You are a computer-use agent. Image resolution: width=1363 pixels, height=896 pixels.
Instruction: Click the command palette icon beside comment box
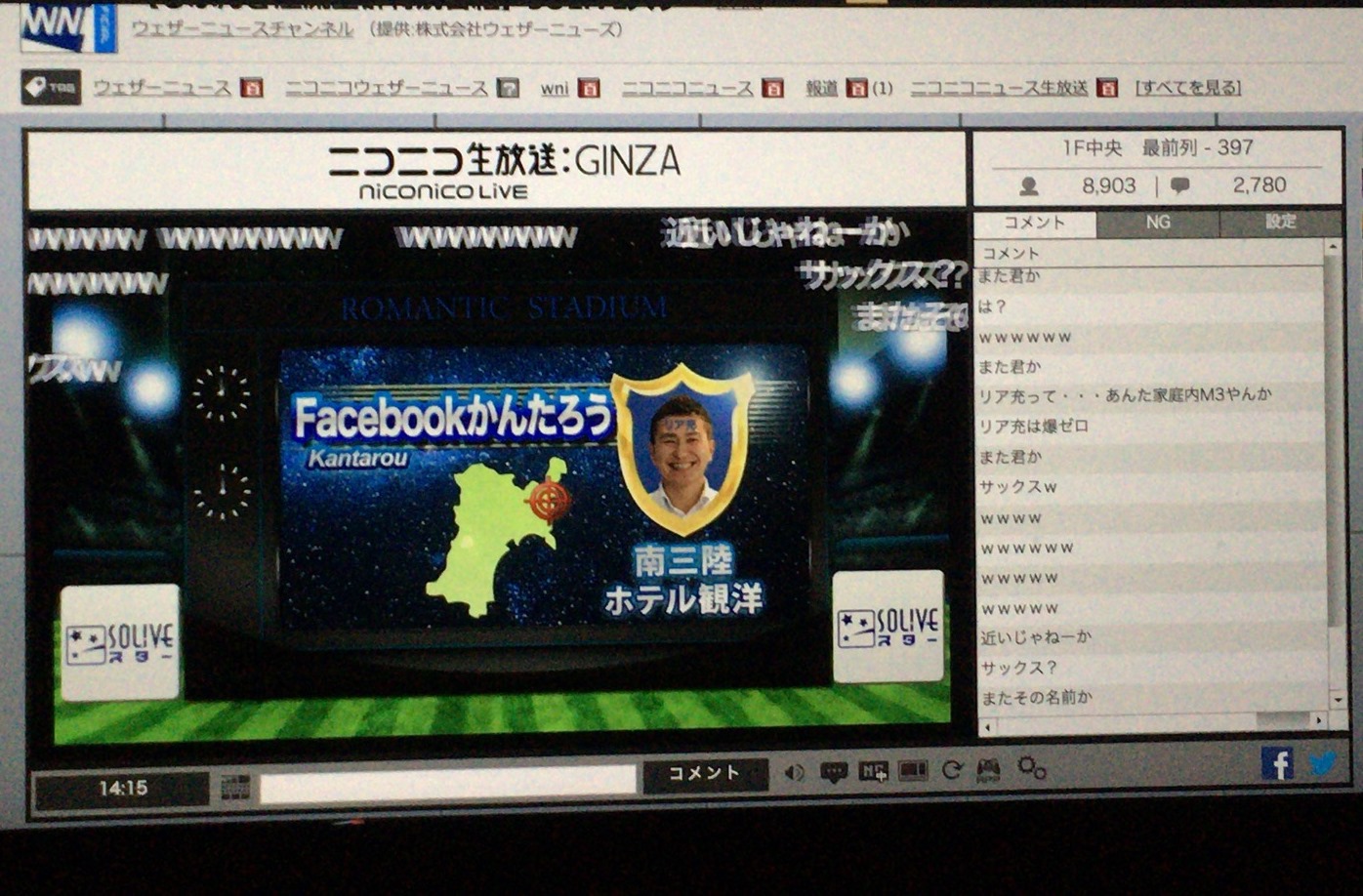[235, 787]
